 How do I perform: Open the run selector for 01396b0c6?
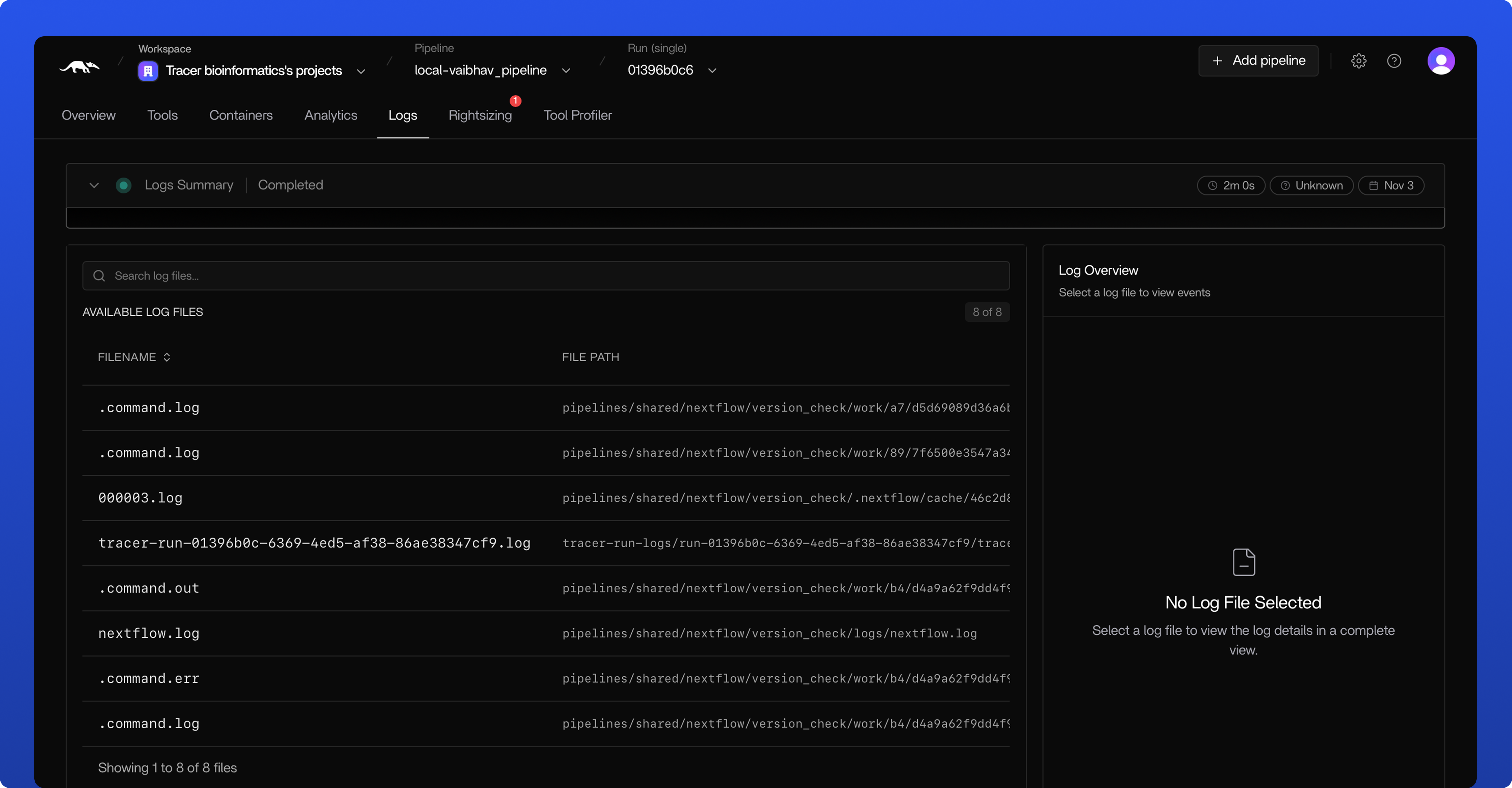(713, 70)
